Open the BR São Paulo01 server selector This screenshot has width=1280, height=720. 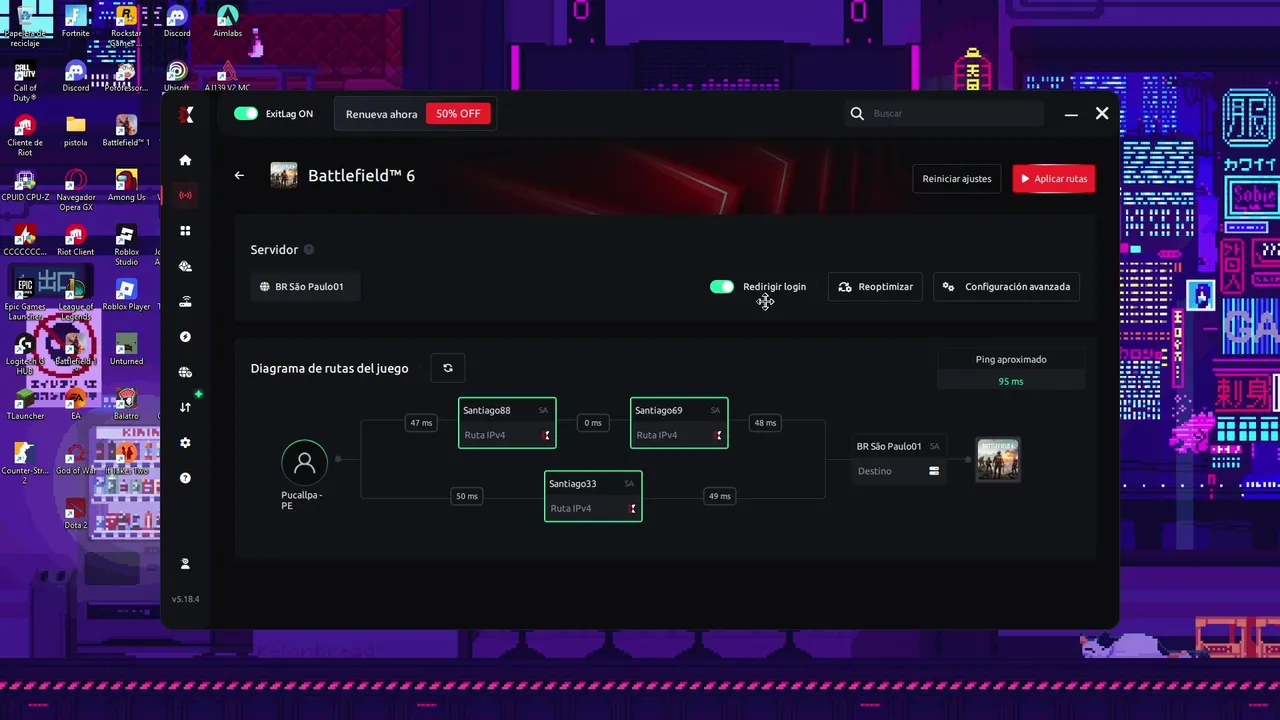point(305,287)
